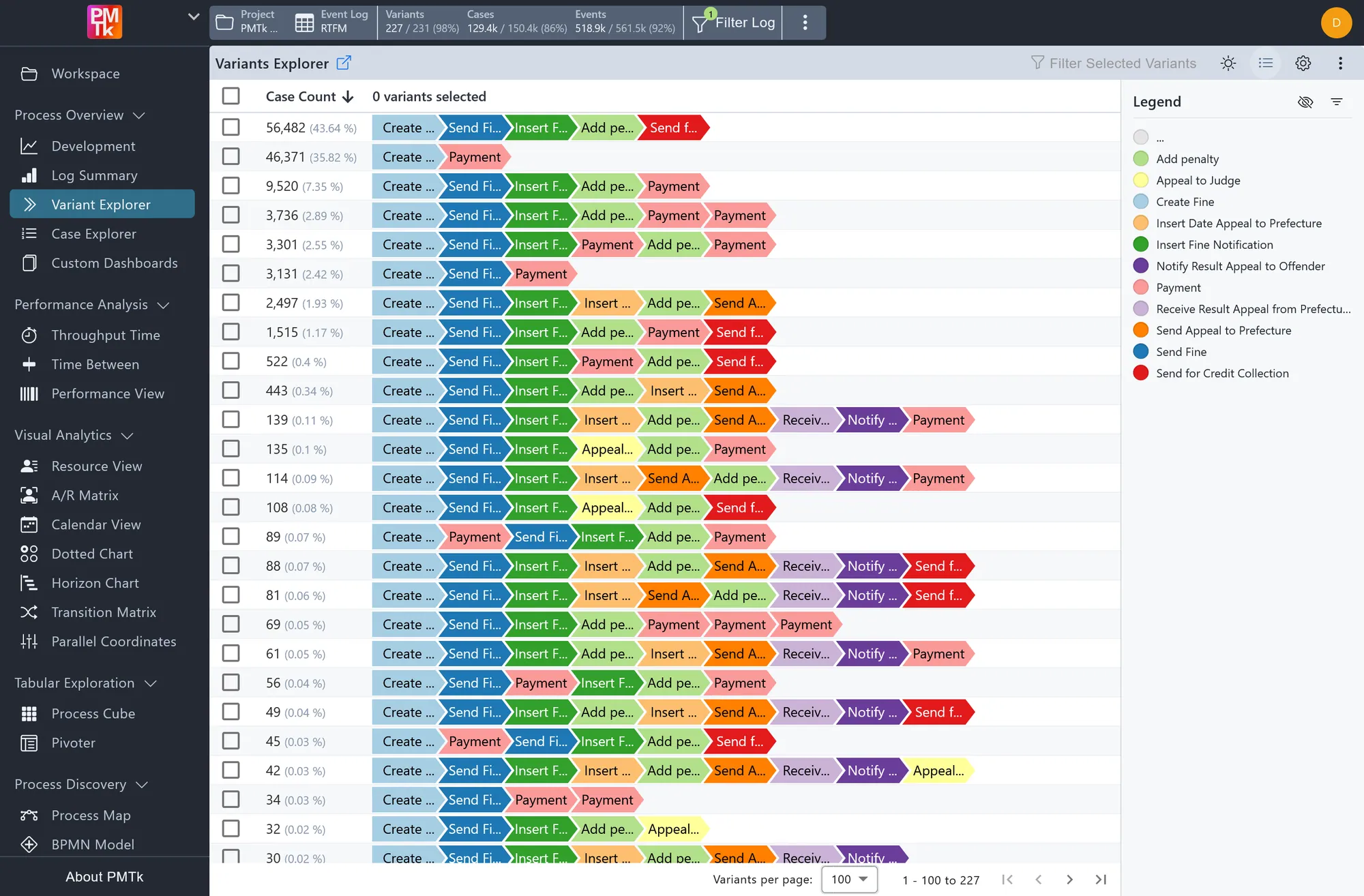Click the Filter Log button

pyautogui.click(x=733, y=23)
